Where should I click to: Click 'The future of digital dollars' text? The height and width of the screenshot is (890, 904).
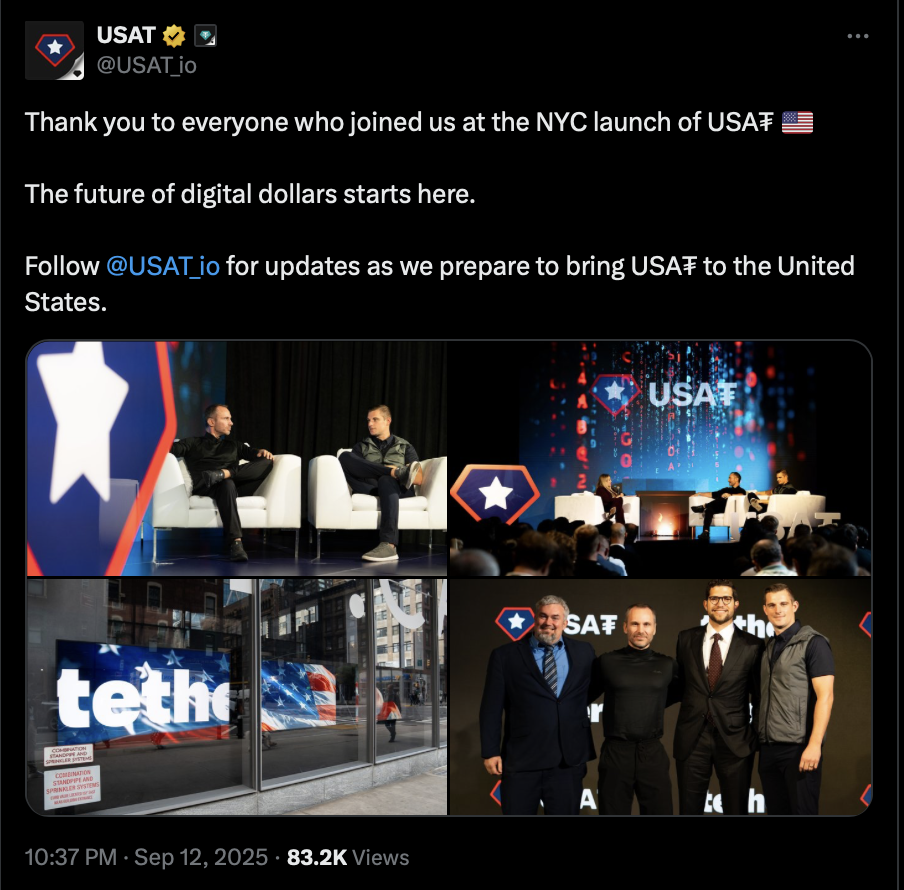click(250, 194)
